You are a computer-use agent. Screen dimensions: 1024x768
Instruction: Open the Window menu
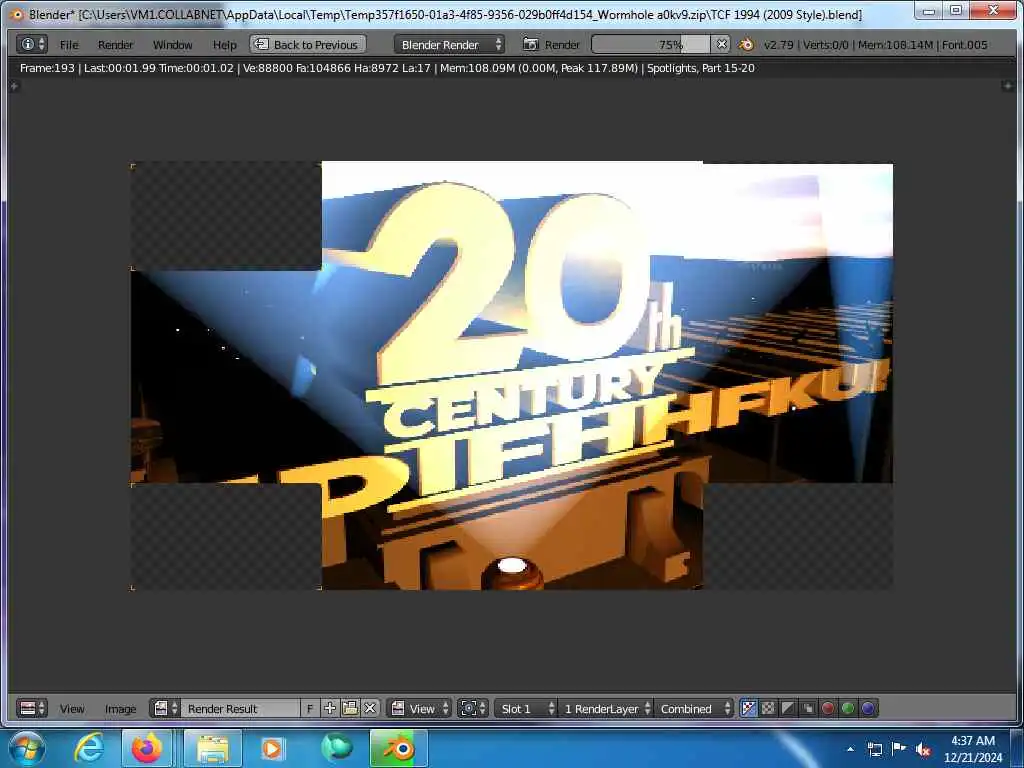click(172, 45)
